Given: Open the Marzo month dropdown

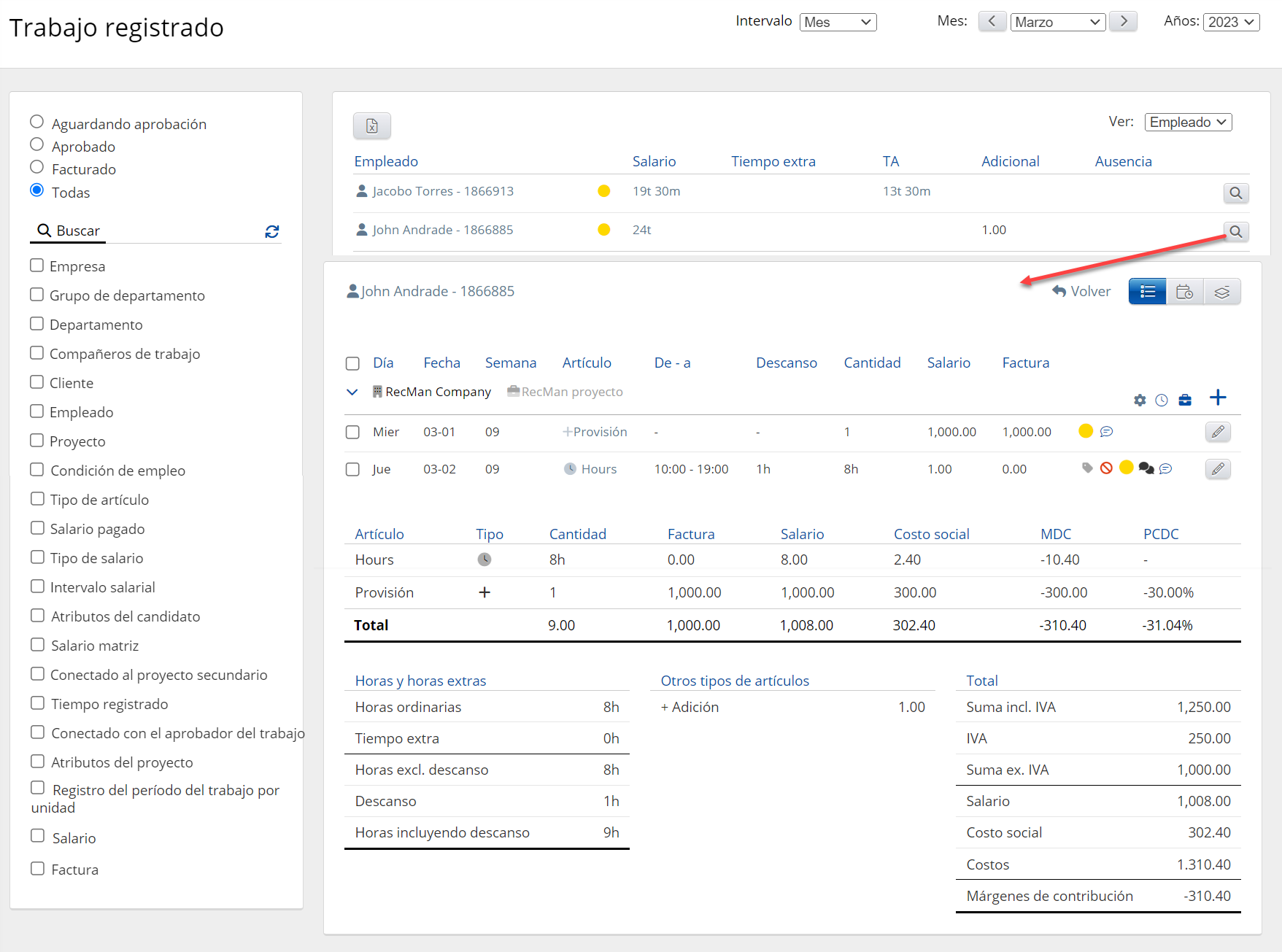Looking at the screenshot, I should click(1057, 23).
